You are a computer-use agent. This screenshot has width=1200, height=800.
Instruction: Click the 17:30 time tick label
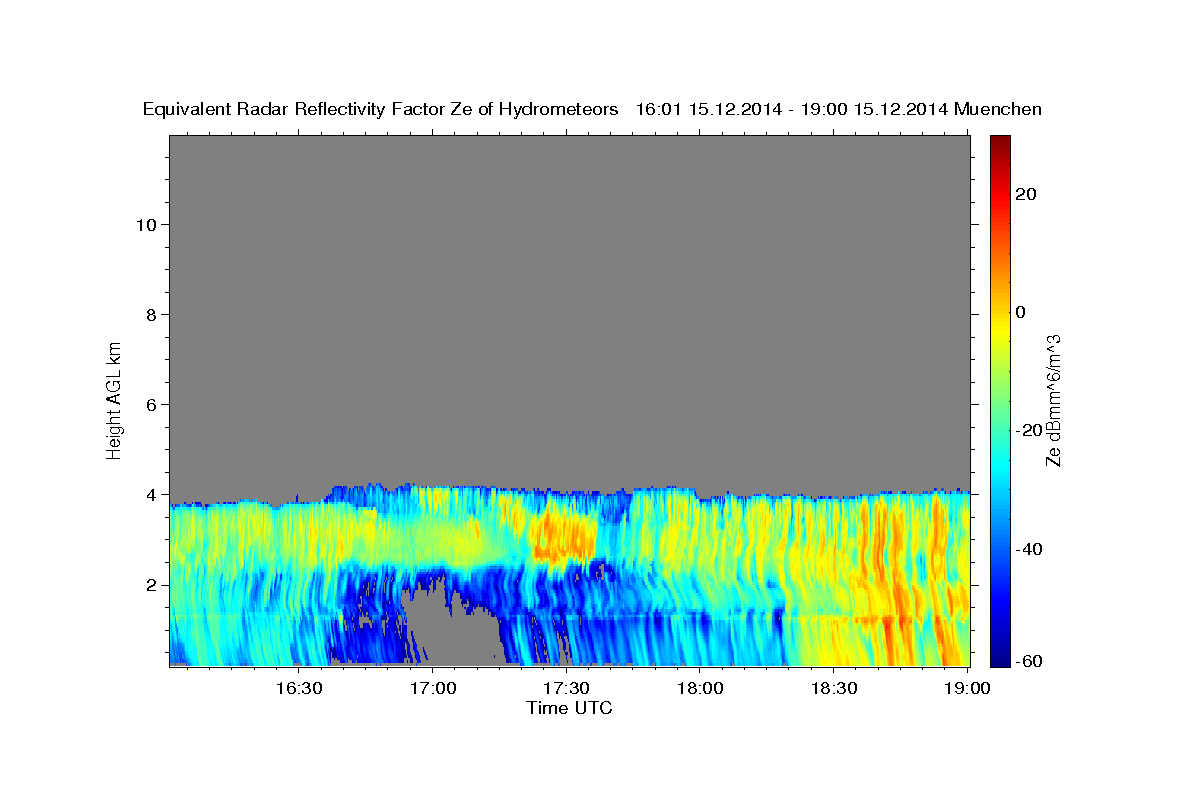tap(566, 688)
